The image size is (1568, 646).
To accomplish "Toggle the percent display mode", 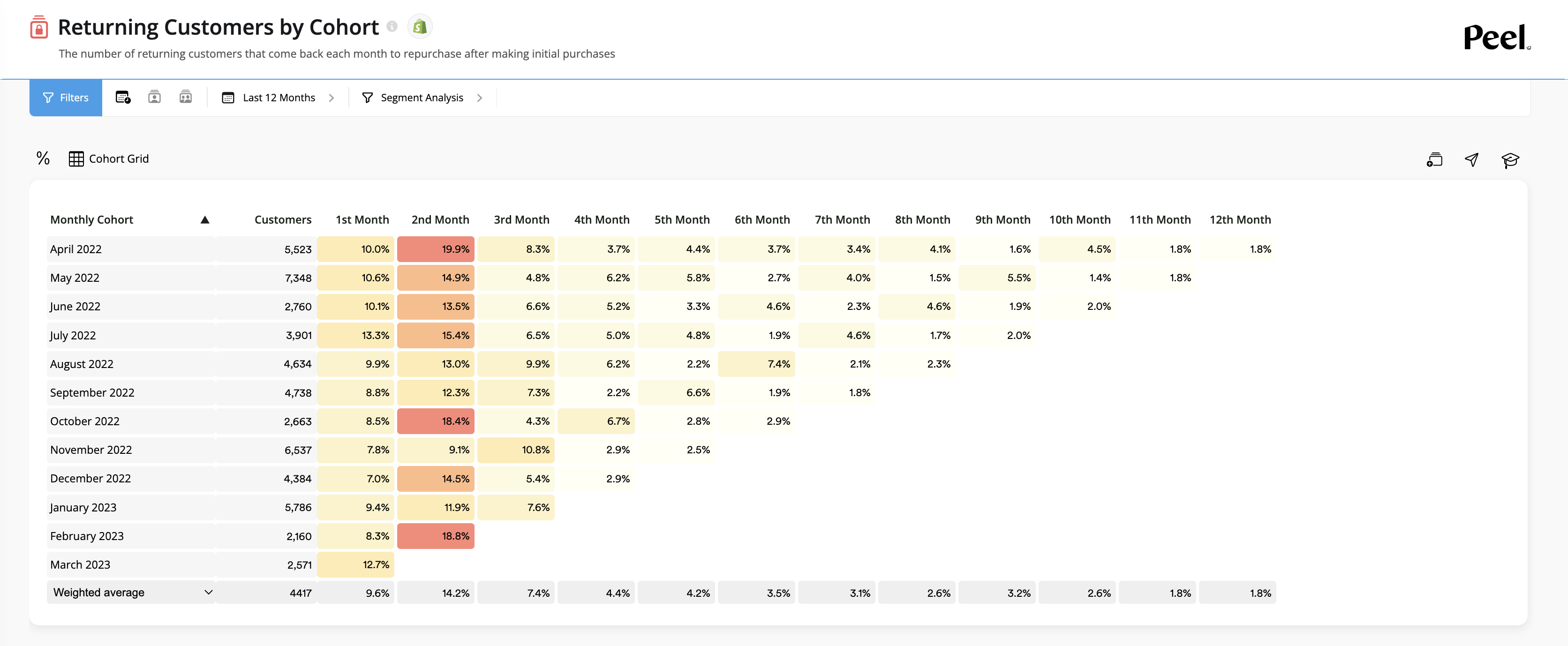I will tap(43, 159).
